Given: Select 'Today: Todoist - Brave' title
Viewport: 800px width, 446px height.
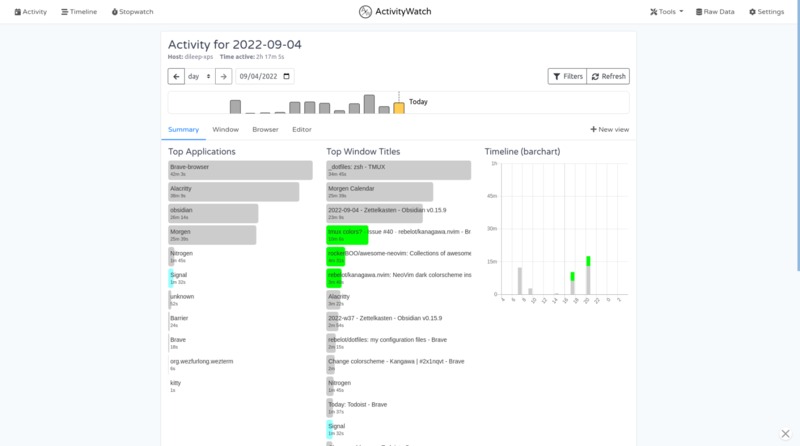Looking at the screenshot, I should (357, 408).
